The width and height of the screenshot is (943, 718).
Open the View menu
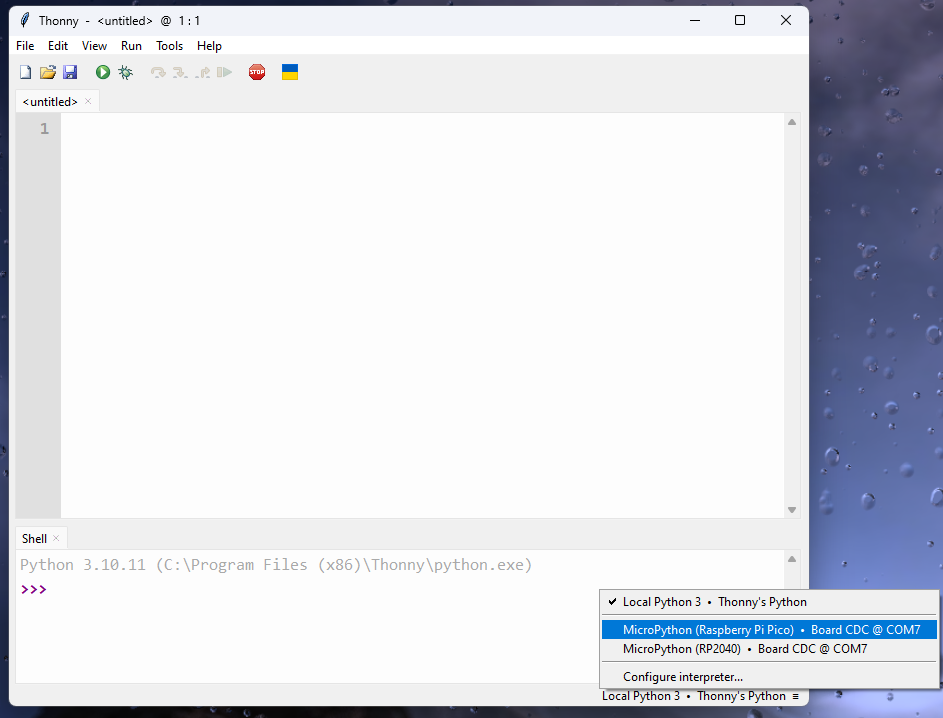tap(94, 46)
